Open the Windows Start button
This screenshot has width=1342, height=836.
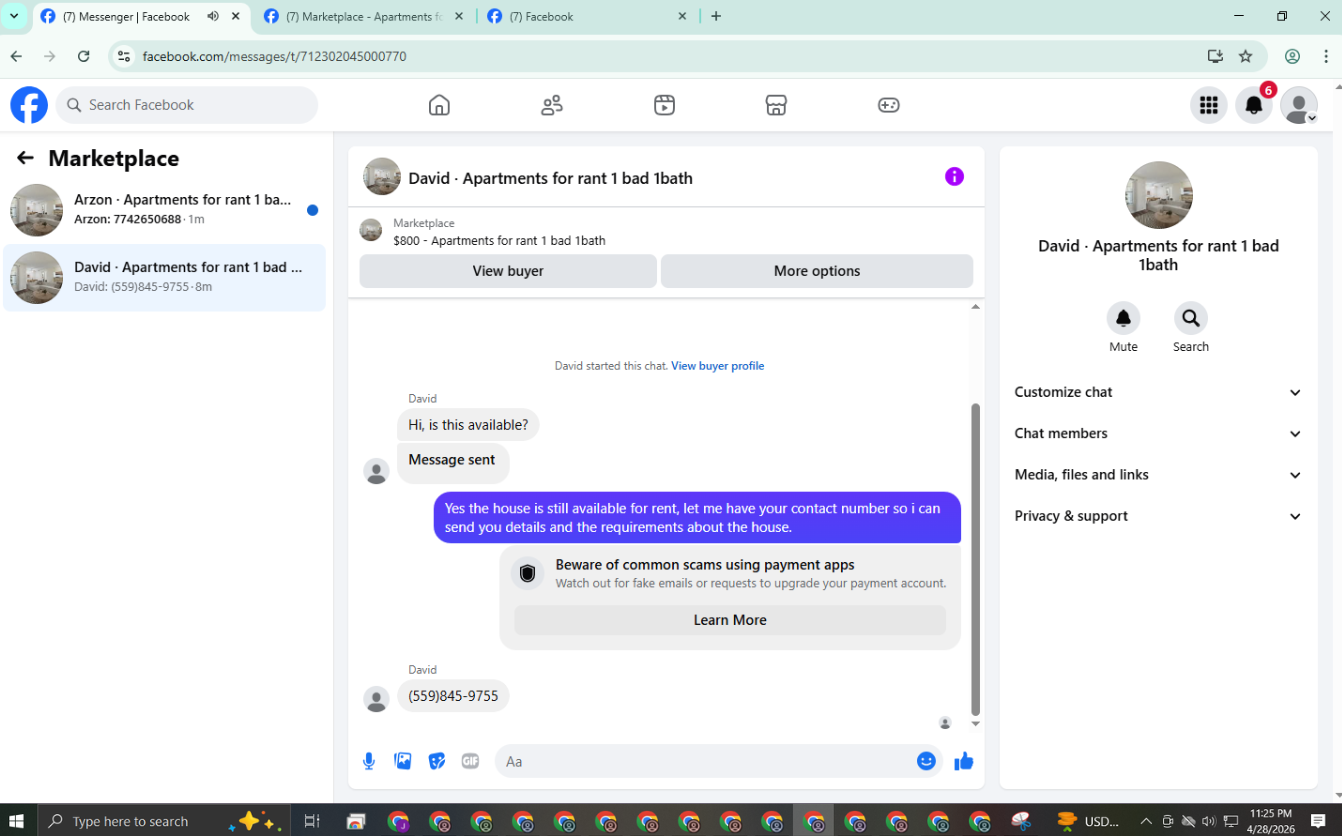coord(17,821)
